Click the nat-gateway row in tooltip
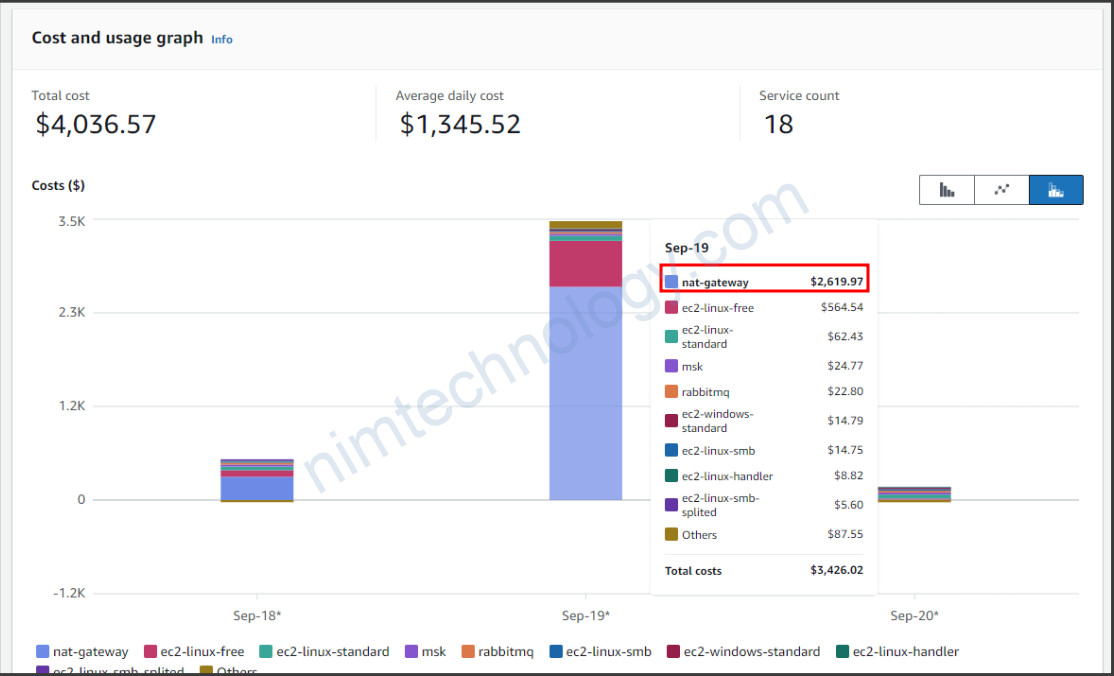1114x676 pixels. point(765,282)
